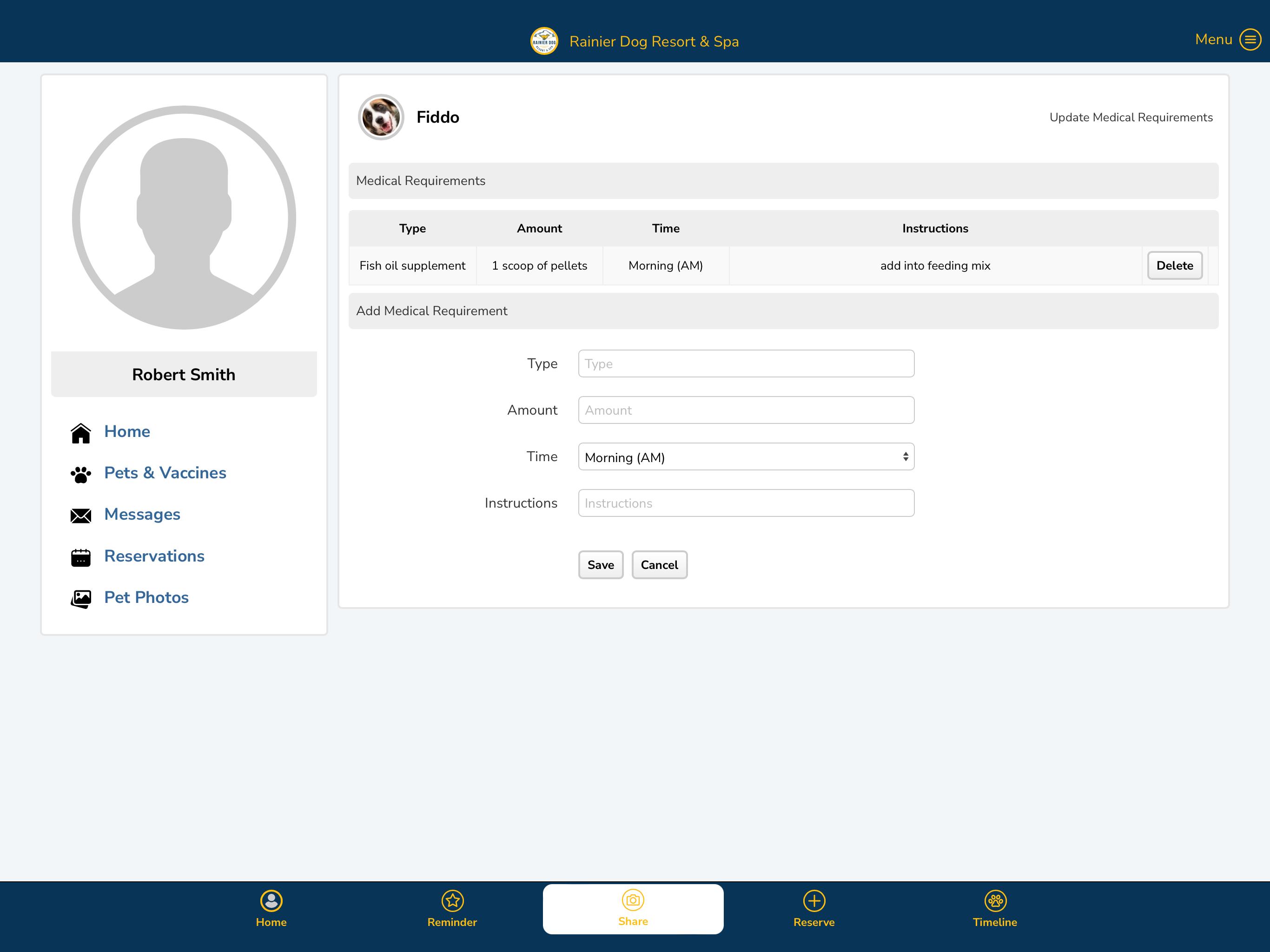
Task: Click the 'add into feeding mix' cell
Action: [x=935, y=265]
